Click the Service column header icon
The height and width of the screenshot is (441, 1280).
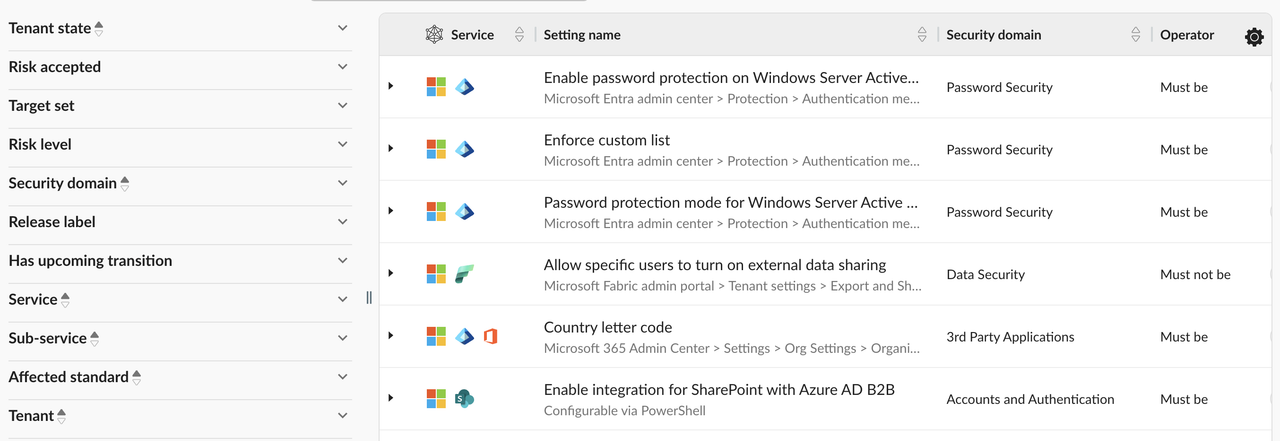tap(434, 35)
